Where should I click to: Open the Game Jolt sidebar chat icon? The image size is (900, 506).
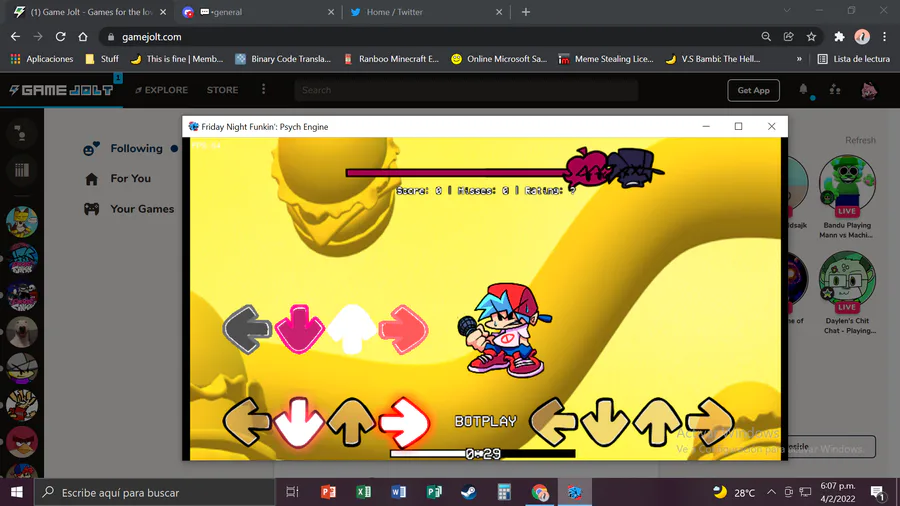(x=21, y=134)
